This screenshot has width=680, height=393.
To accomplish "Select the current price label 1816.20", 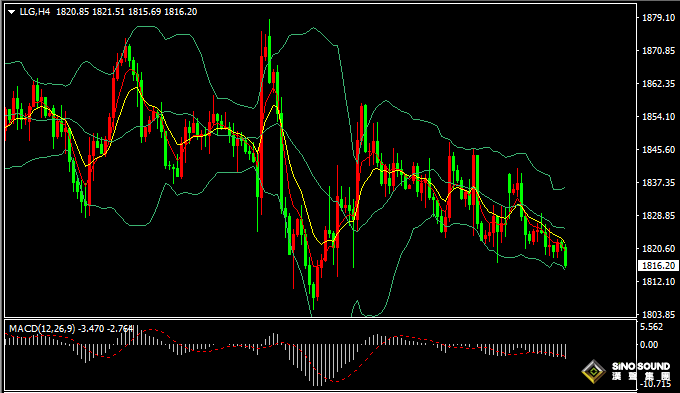I will point(658,265).
